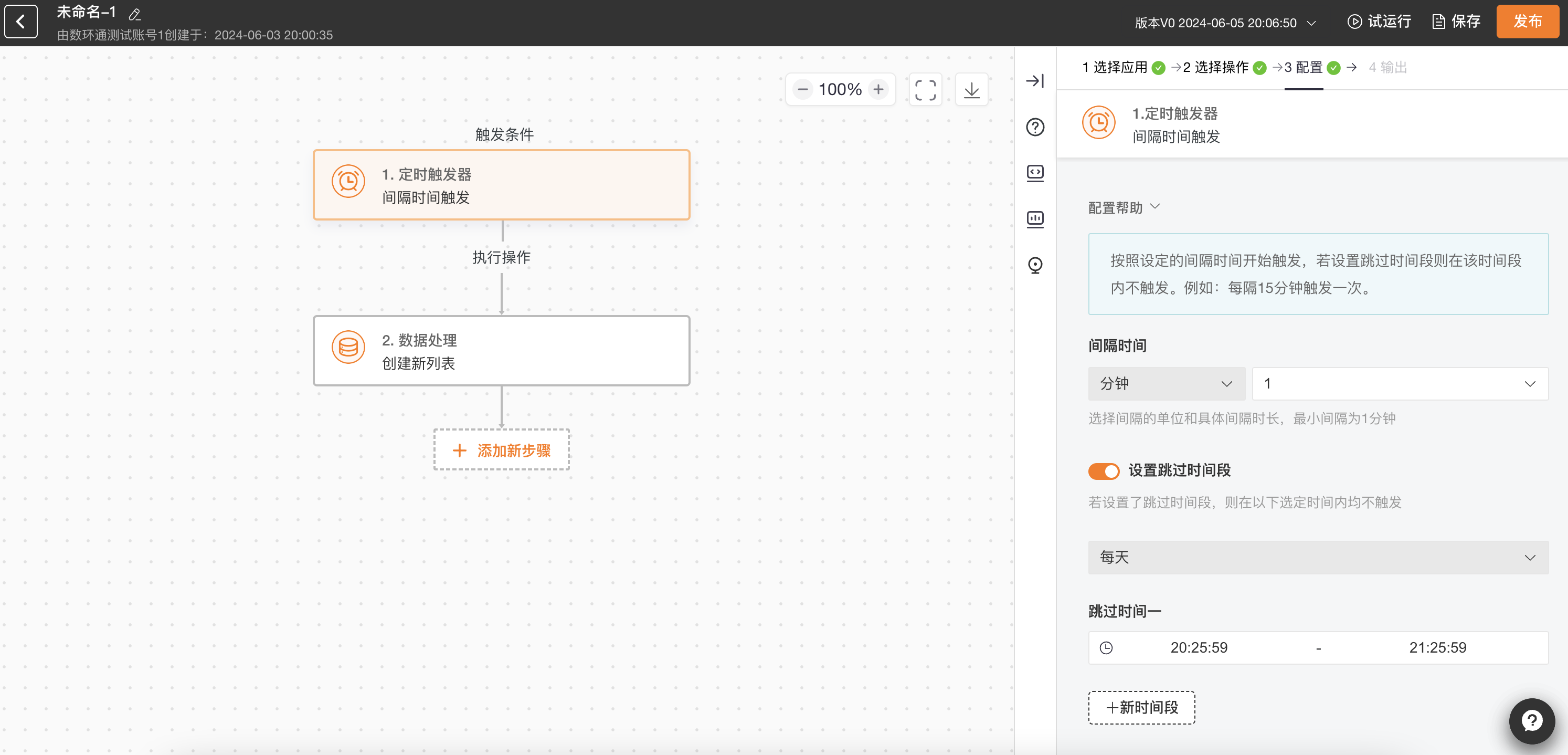
Task: Open the interval value dropdown showing 1
Action: pyautogui.click(x=1400, y=384)
